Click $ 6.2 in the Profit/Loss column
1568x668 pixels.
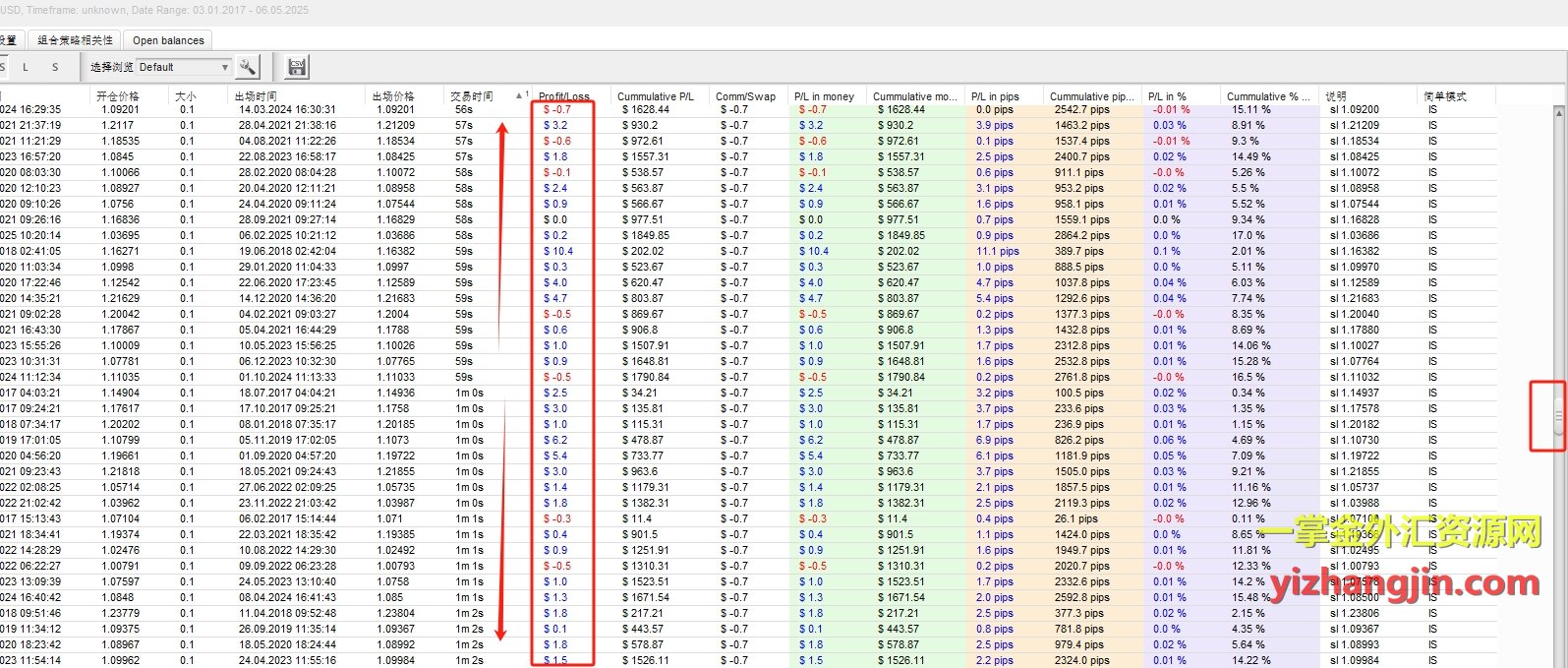coord(555,440)
